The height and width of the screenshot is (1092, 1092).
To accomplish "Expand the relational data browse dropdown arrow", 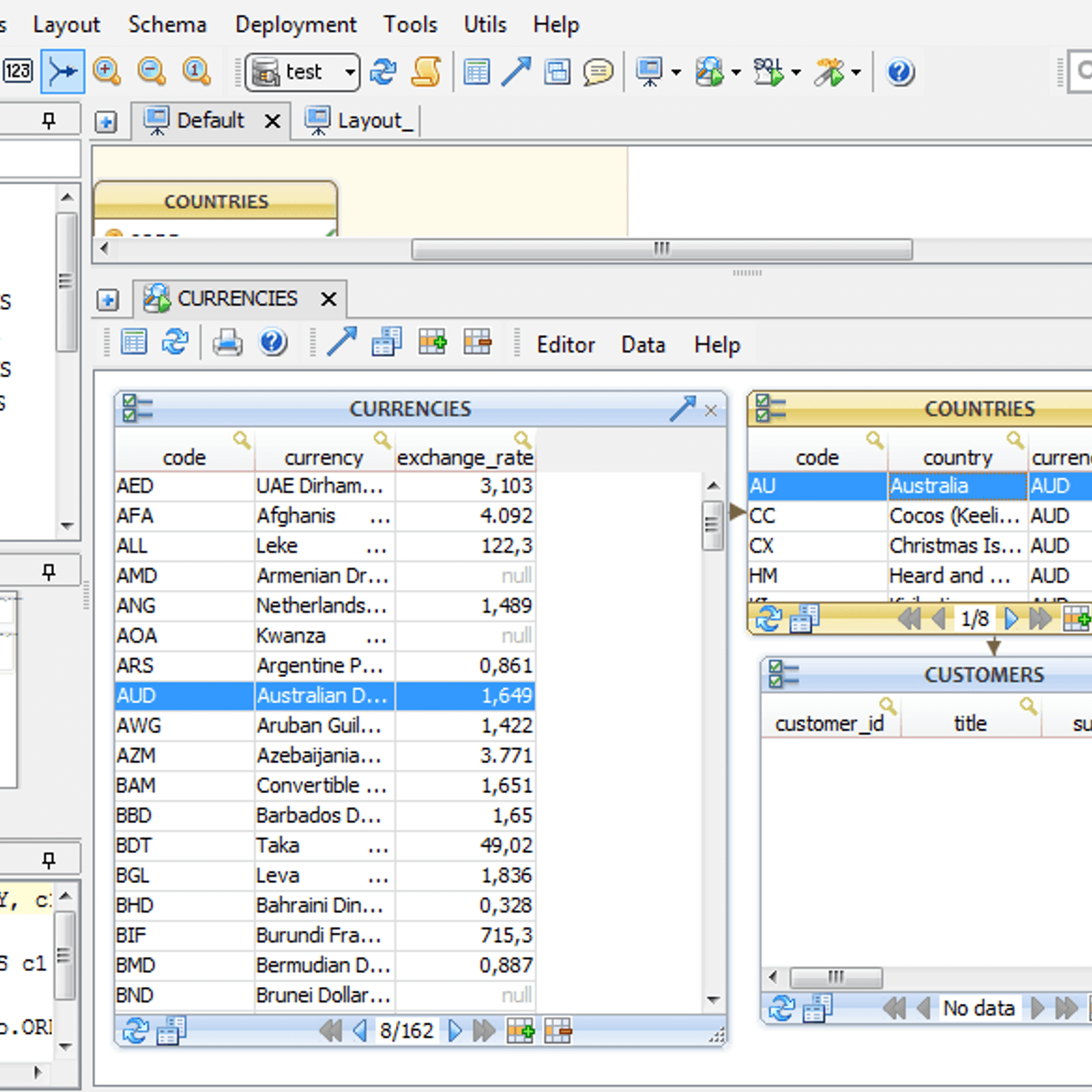I will point(736,72).
